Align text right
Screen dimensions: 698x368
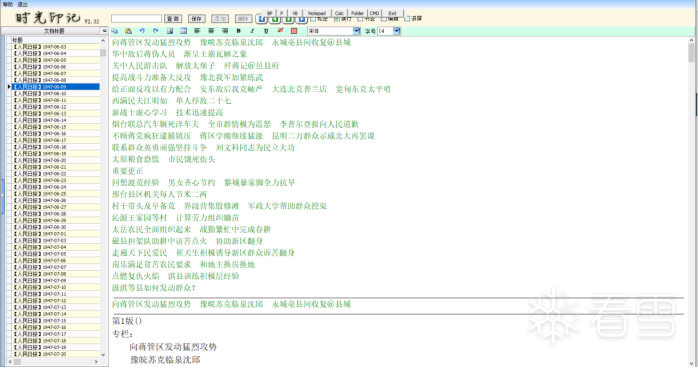tap(225, 31)
